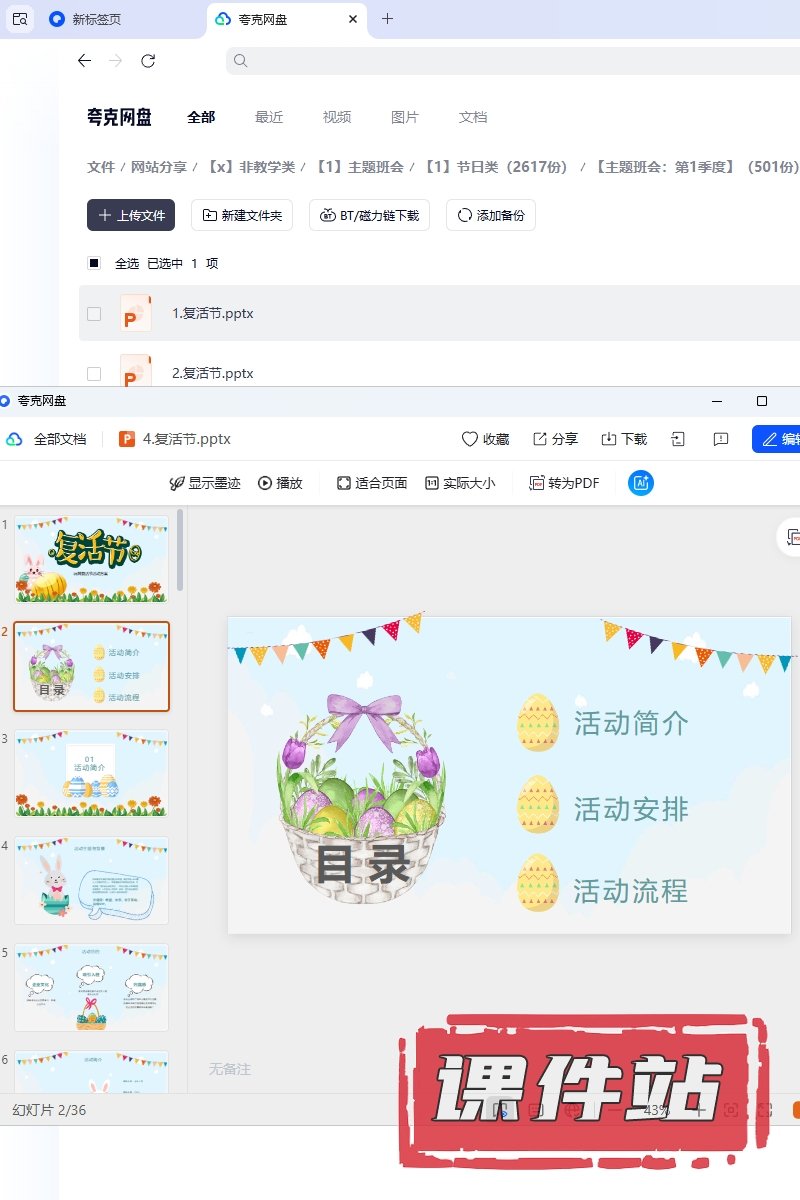Click the browser back arrow
This screenshot has height=1200, width=800.
coord(84,61)
